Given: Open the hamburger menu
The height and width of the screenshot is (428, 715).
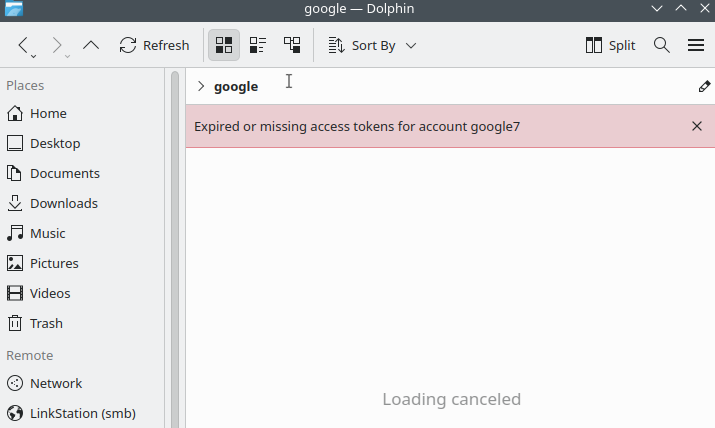Looking at the screenshot, I should pyautogui.click(x=696, y=45).
